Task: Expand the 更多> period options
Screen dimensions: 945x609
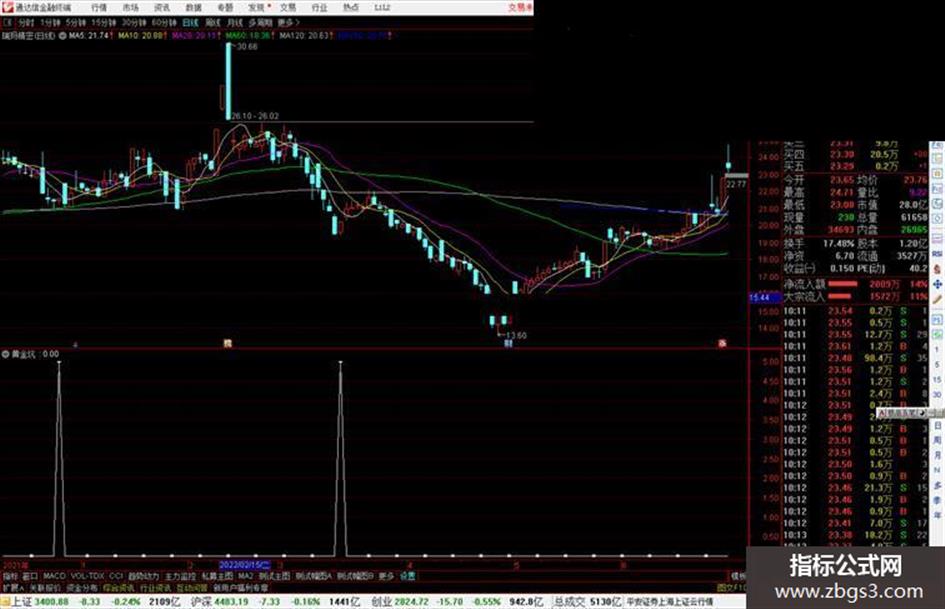Action: click(289, 22)
